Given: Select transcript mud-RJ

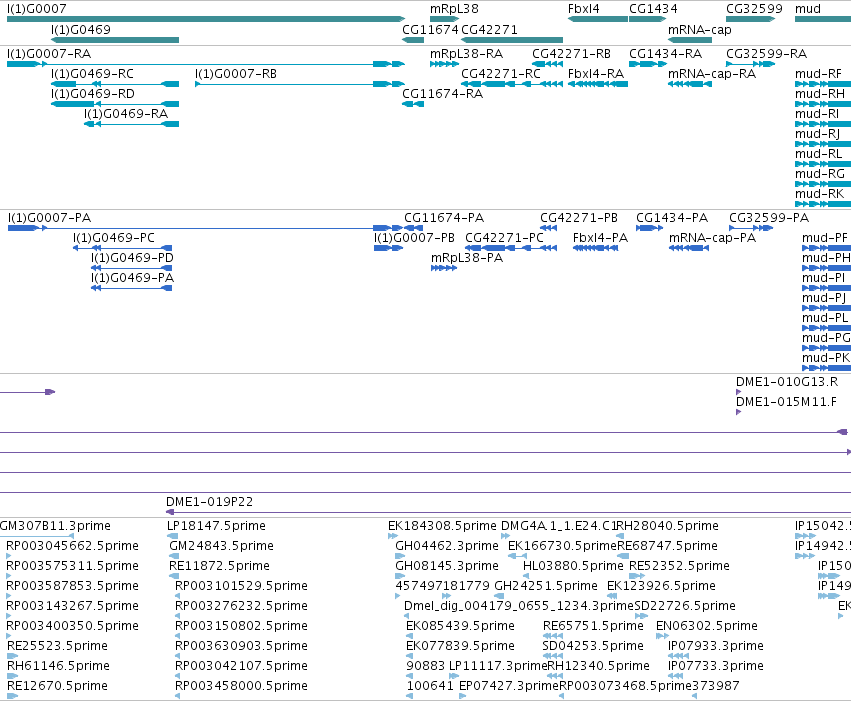Looking at the screenshot, I should pyautogui.click(x=823, y=144).
